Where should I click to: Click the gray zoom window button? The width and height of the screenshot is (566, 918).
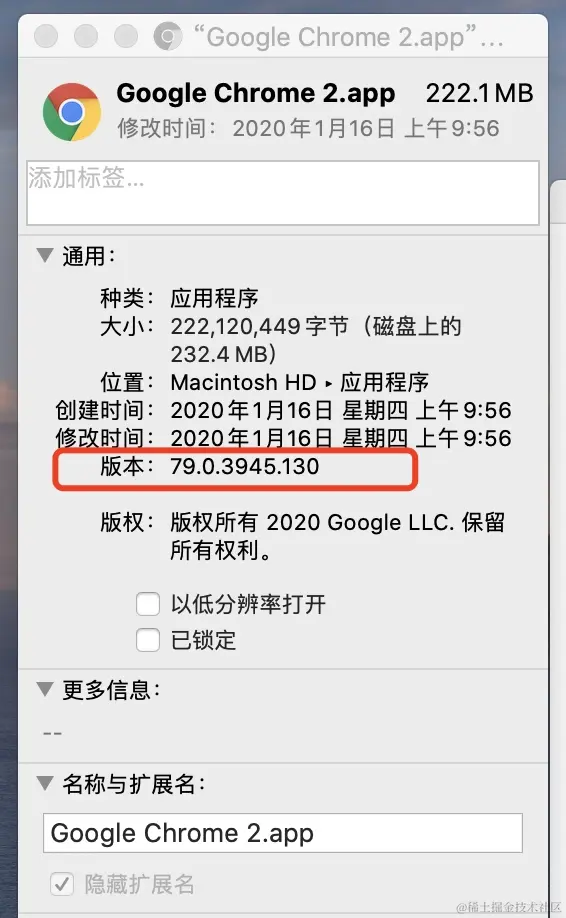[126, 36]
